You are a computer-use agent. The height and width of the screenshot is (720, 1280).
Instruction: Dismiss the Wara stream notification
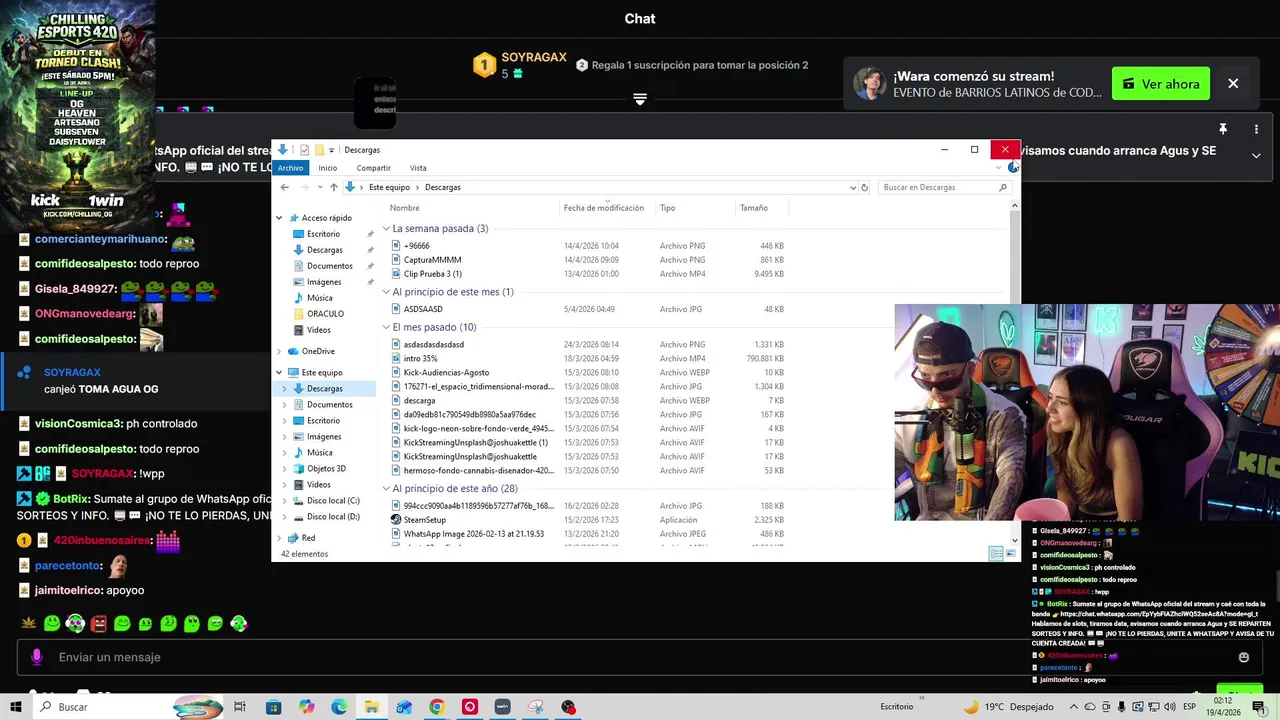coord(1233,84)
